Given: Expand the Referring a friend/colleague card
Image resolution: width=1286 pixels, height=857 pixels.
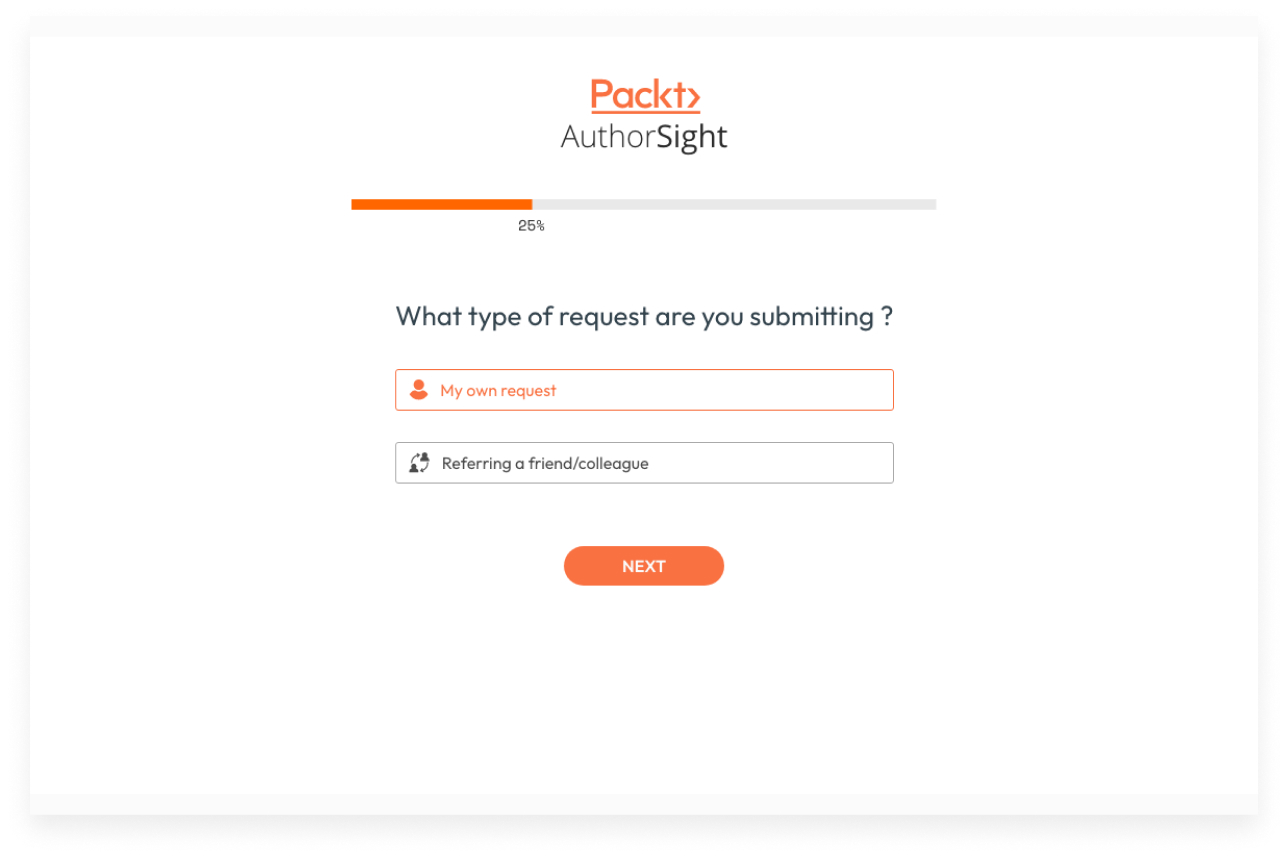Looking at the screenshot, I should click(644, 462).
